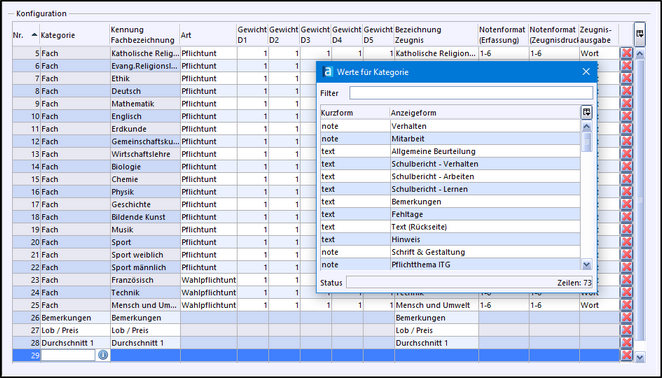Click down arrow of the popup list scrollbar

pyautogui.click(x=586, y=265)
